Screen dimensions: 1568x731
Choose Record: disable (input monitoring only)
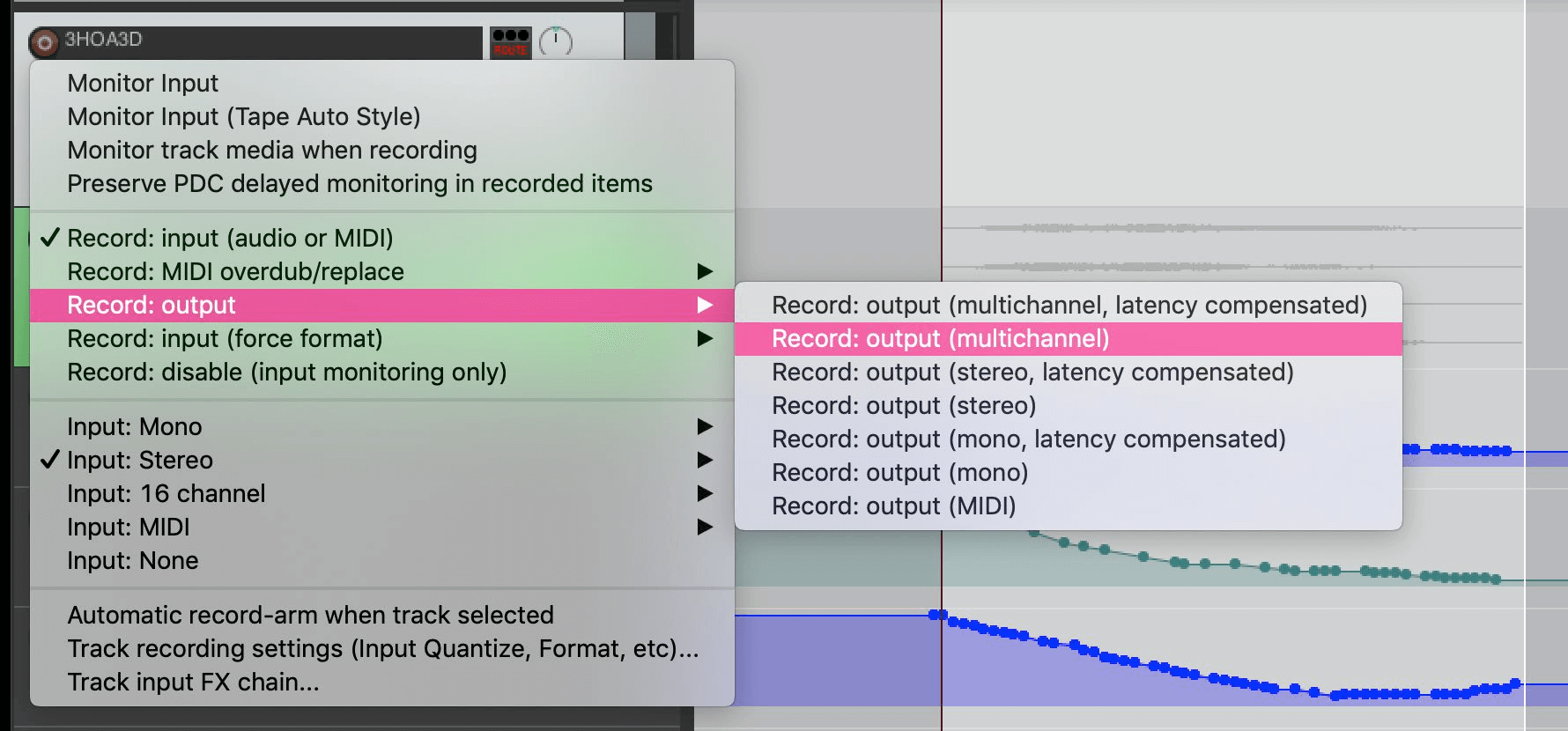click(286, 372)
